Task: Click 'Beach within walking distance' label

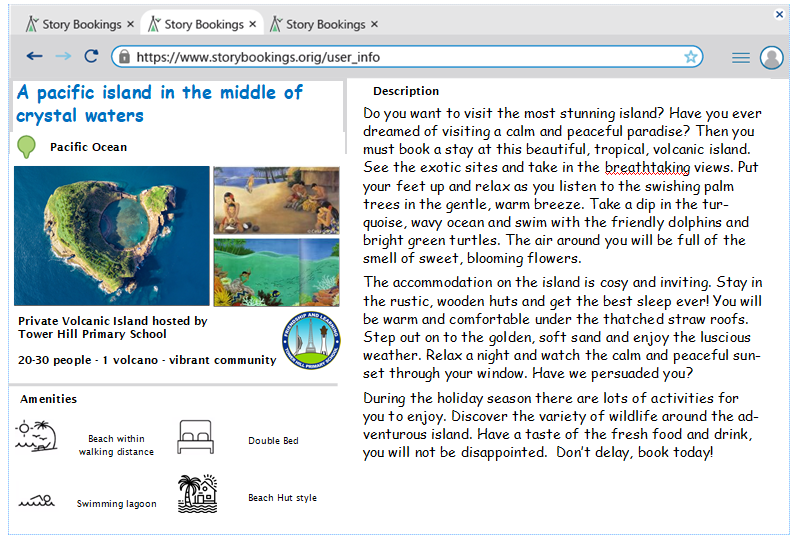Action: point(116,445)
